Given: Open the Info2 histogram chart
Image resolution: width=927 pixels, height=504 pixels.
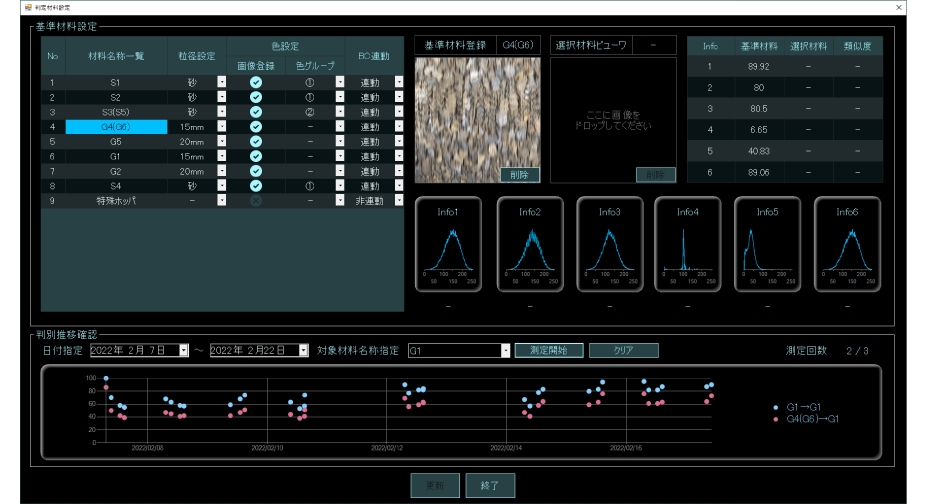Looking at the screenshot, I should coord(529,245).
